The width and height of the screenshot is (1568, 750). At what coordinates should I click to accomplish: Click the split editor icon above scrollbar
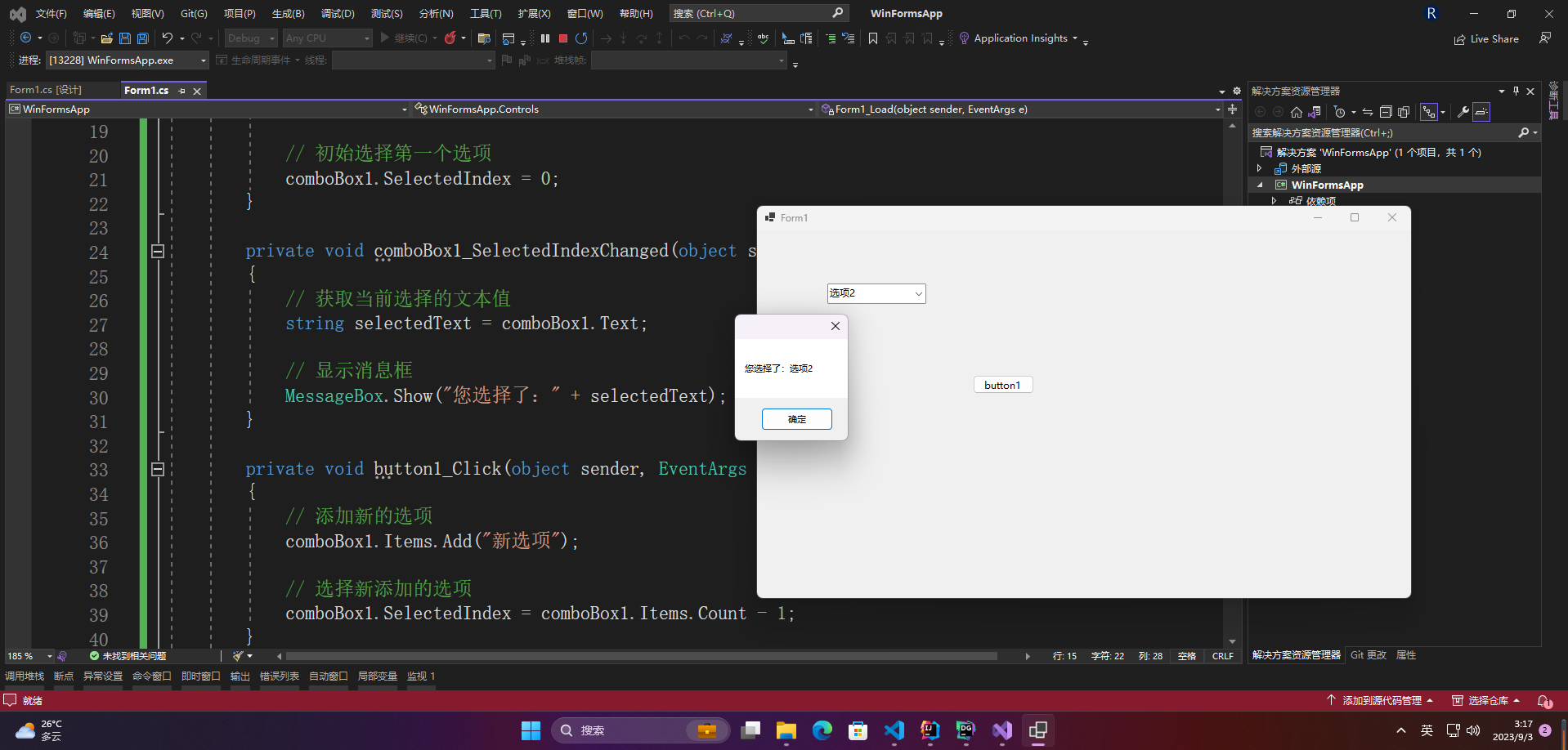pos(1232,109)
